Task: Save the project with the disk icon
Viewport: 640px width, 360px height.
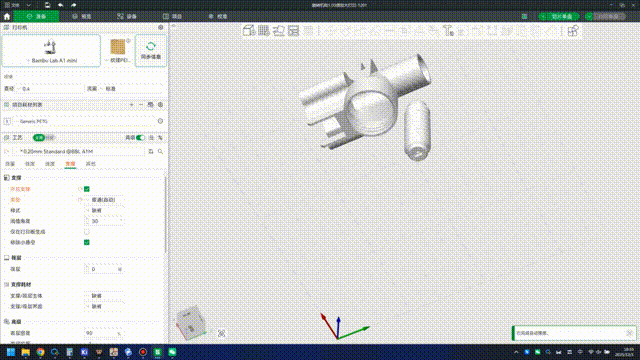Action: coord(47,5)
